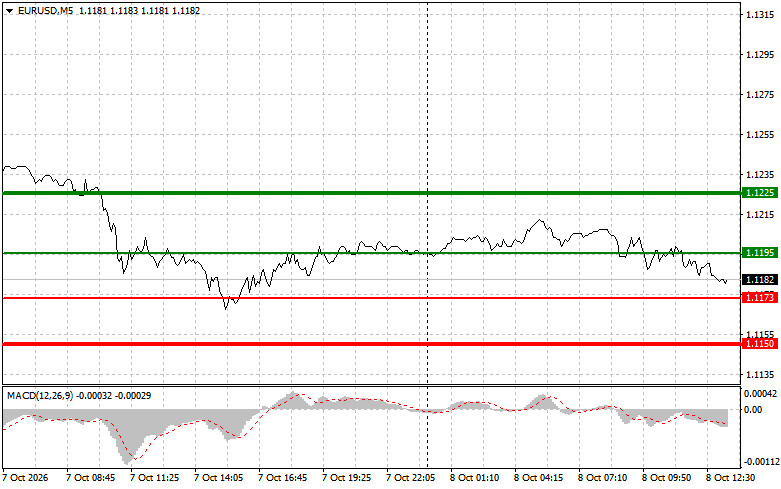
Task: Select the 8 Oct 12:30 time axis label
Action: pyautogui.click(x=731, y=478)
